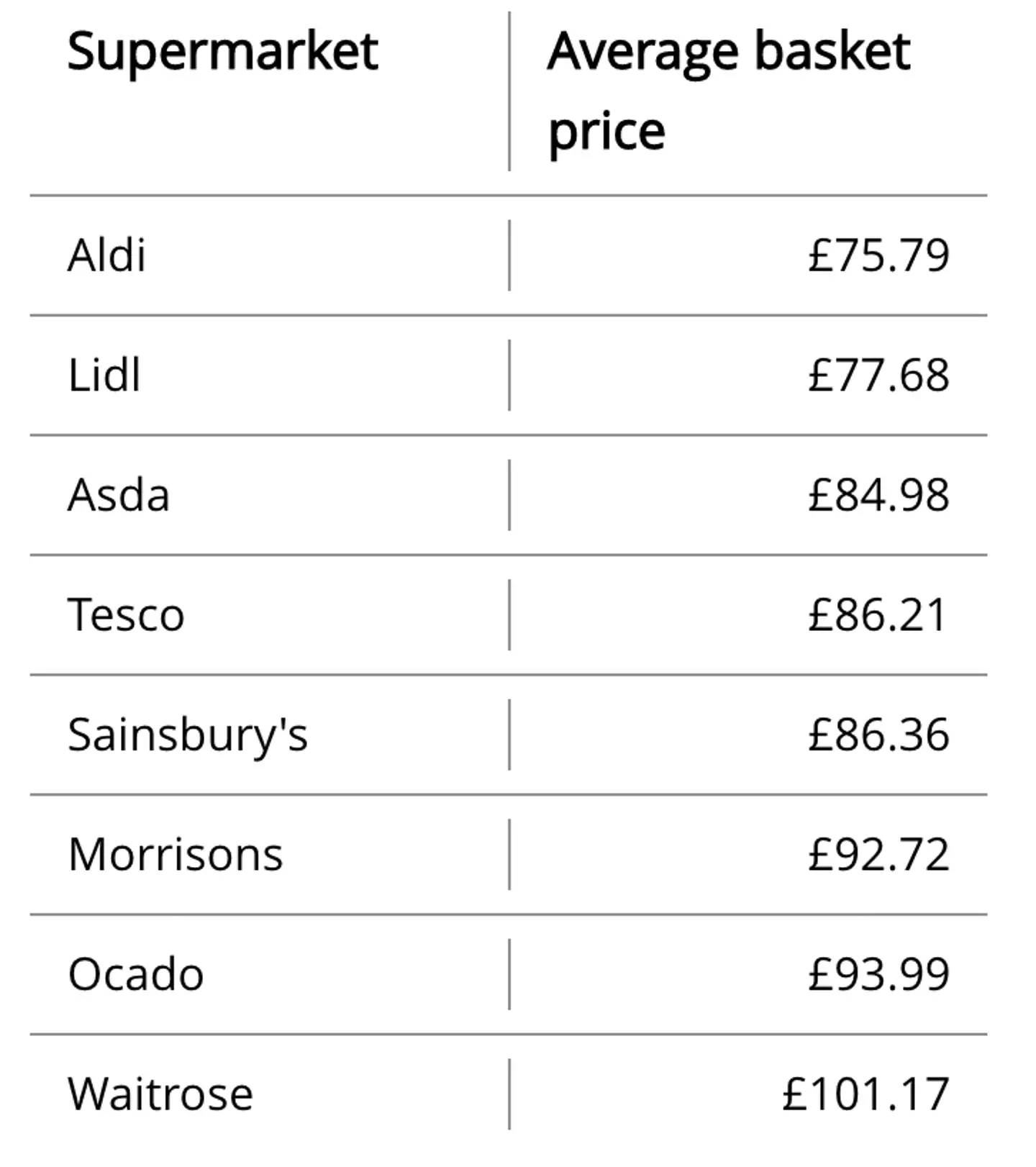Click Morrisons' £92.72 basket price

click(878, 855)
